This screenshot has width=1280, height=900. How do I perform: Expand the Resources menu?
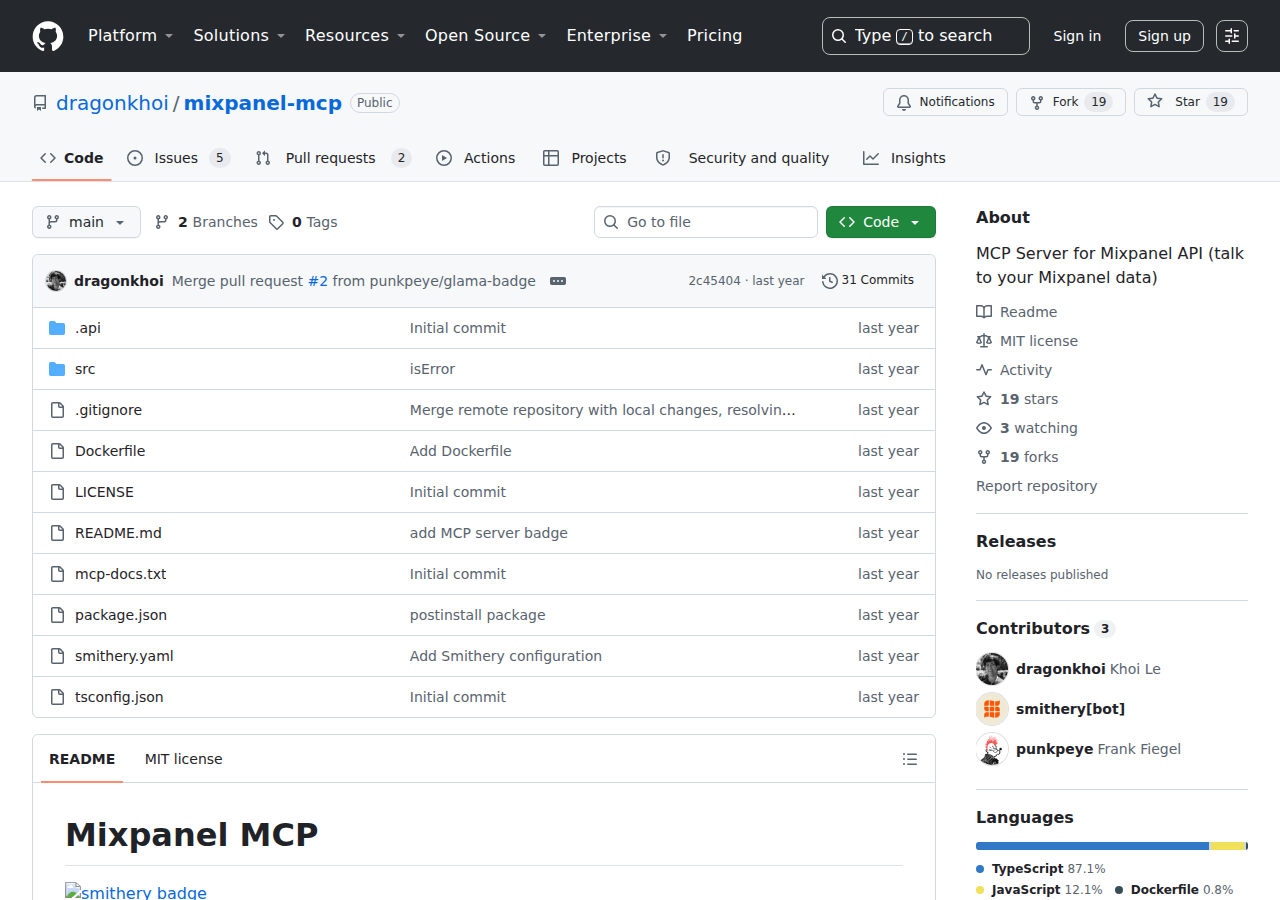pyautogui.click(x=355, y=36)
